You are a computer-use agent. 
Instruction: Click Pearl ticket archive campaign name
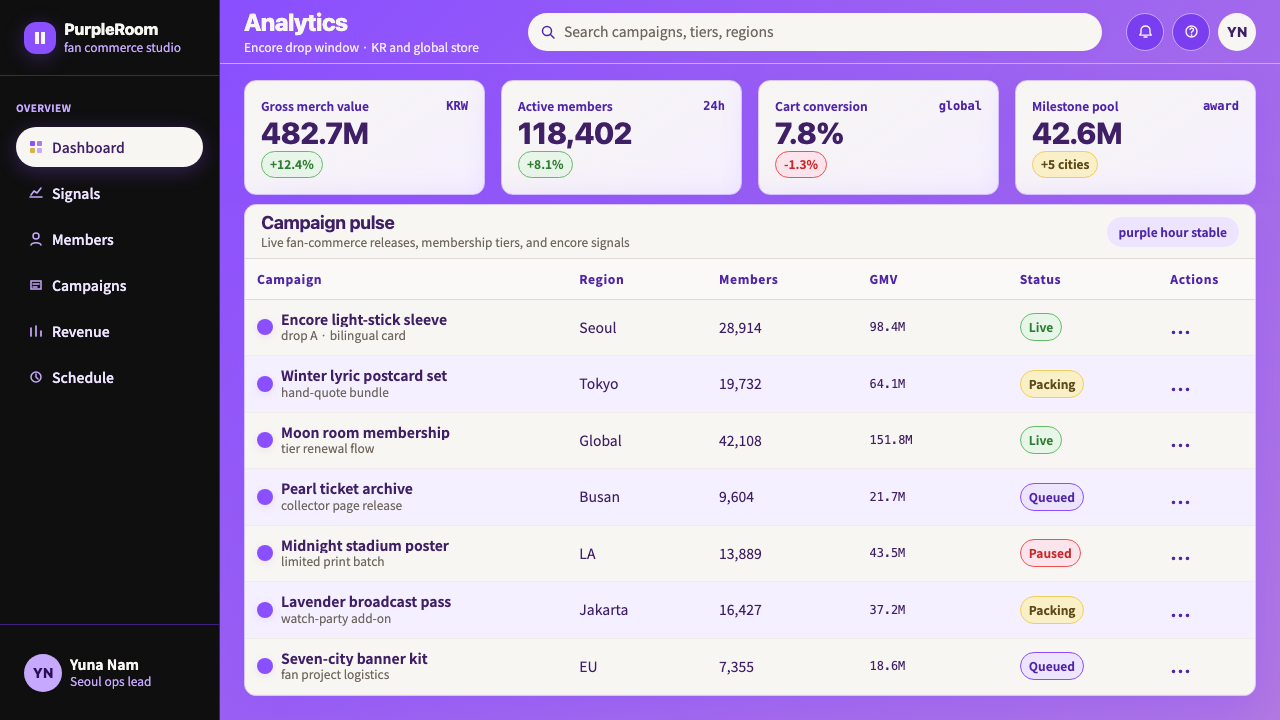[347, 489]
